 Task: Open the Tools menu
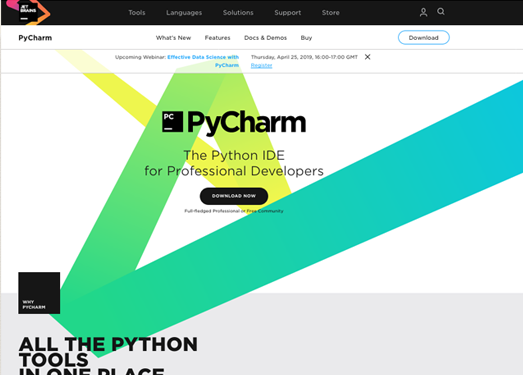pyautogui.click(x=137, y=13)
